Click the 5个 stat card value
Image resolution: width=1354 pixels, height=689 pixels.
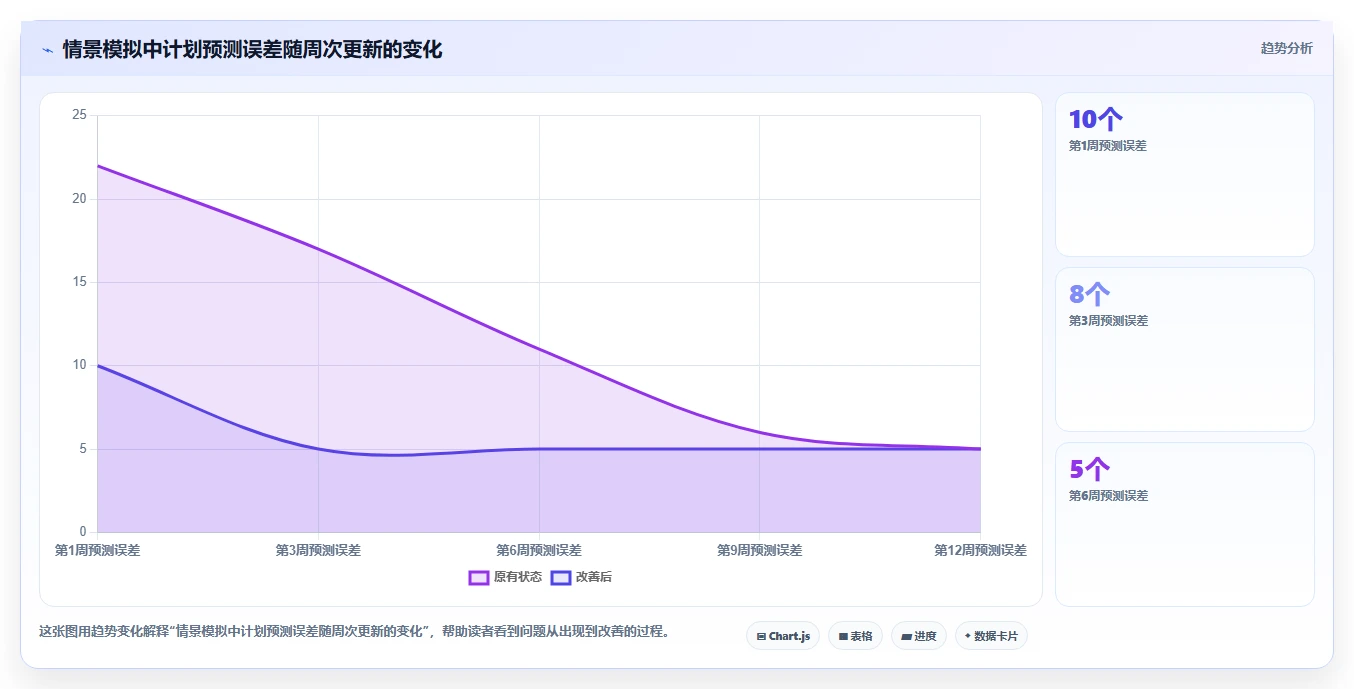tap(1089, 469)
